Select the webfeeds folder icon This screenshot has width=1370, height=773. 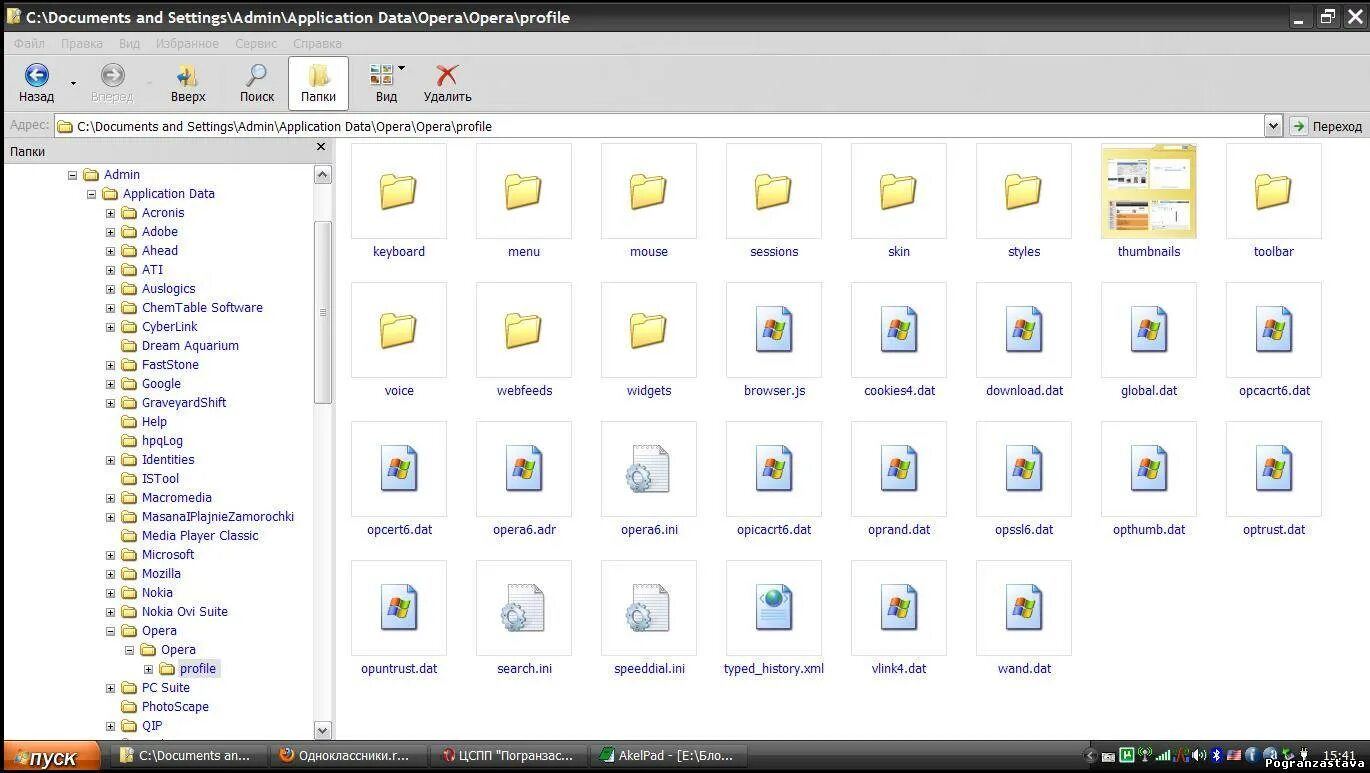[x=523, y=329]
